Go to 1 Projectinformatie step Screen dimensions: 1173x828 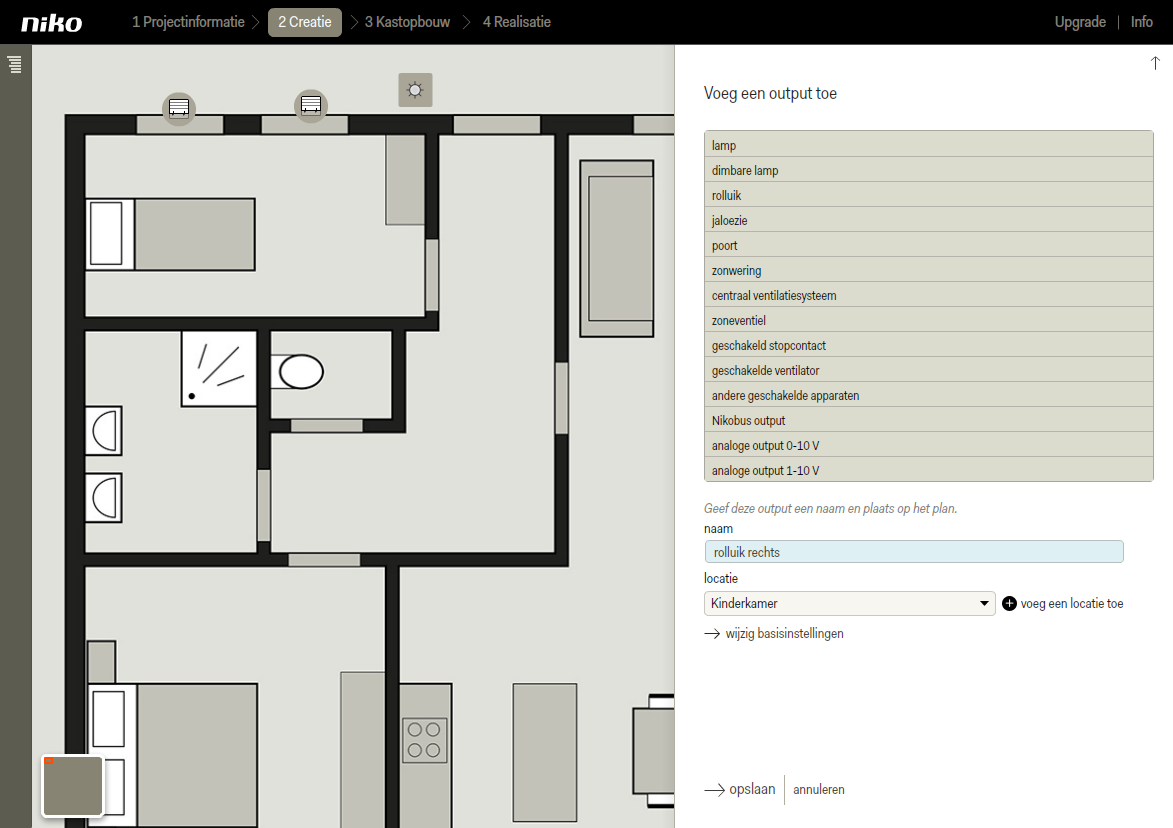[x=189, y=22]
